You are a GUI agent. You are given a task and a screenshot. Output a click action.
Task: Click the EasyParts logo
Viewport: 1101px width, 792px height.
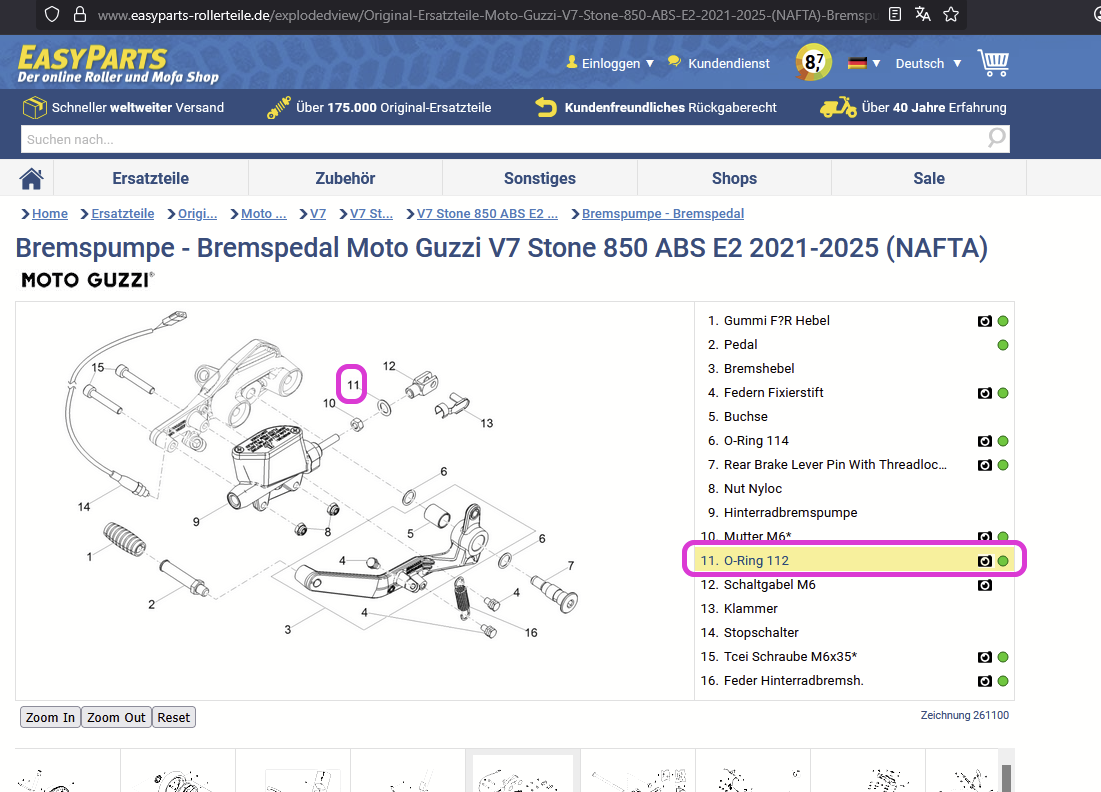118,65
